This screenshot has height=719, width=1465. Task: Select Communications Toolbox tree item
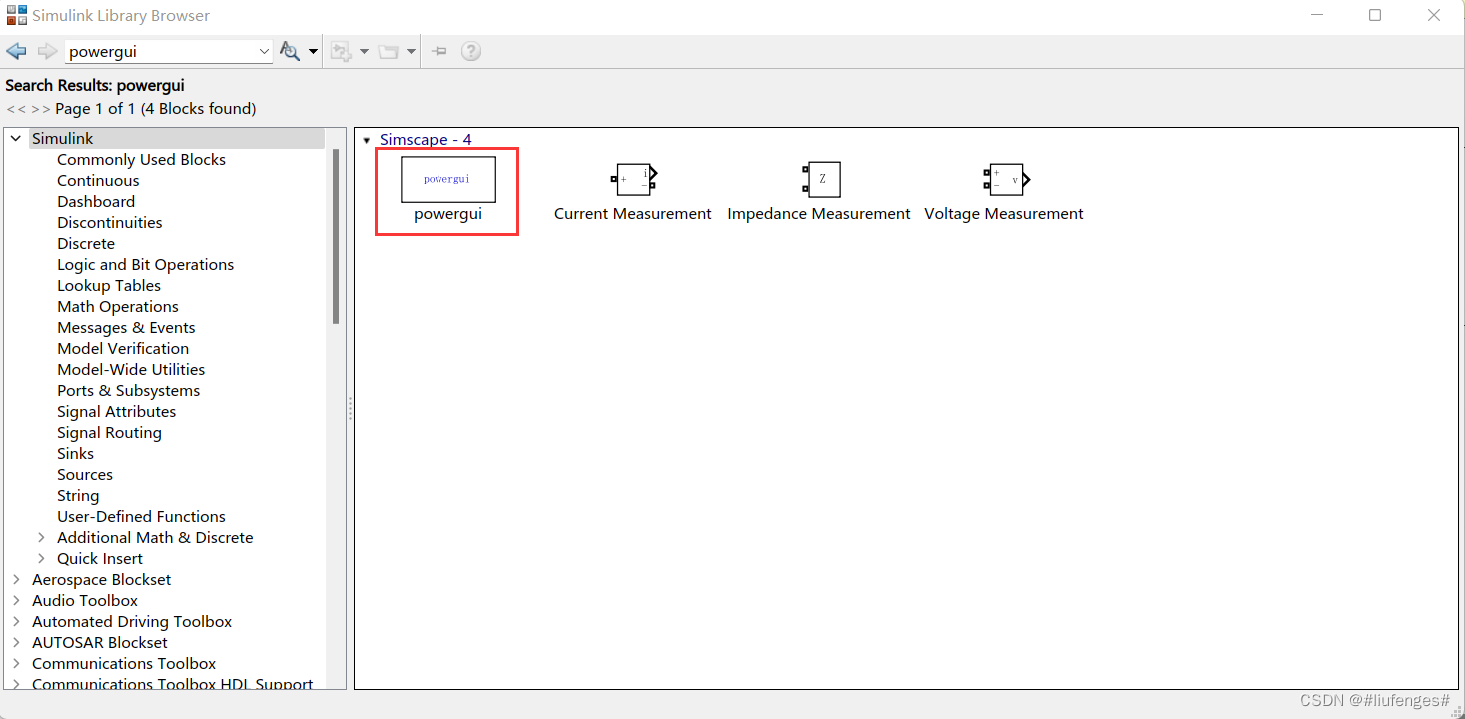point(124,664)
